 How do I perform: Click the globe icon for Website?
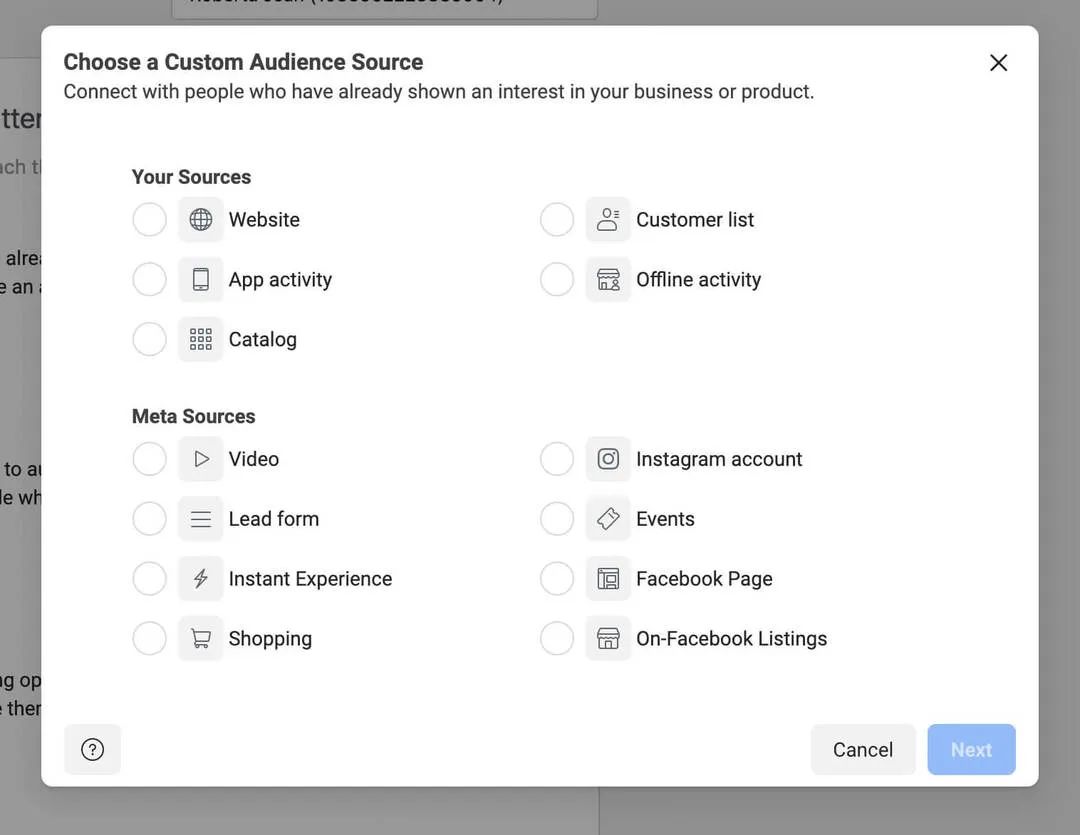200,220
